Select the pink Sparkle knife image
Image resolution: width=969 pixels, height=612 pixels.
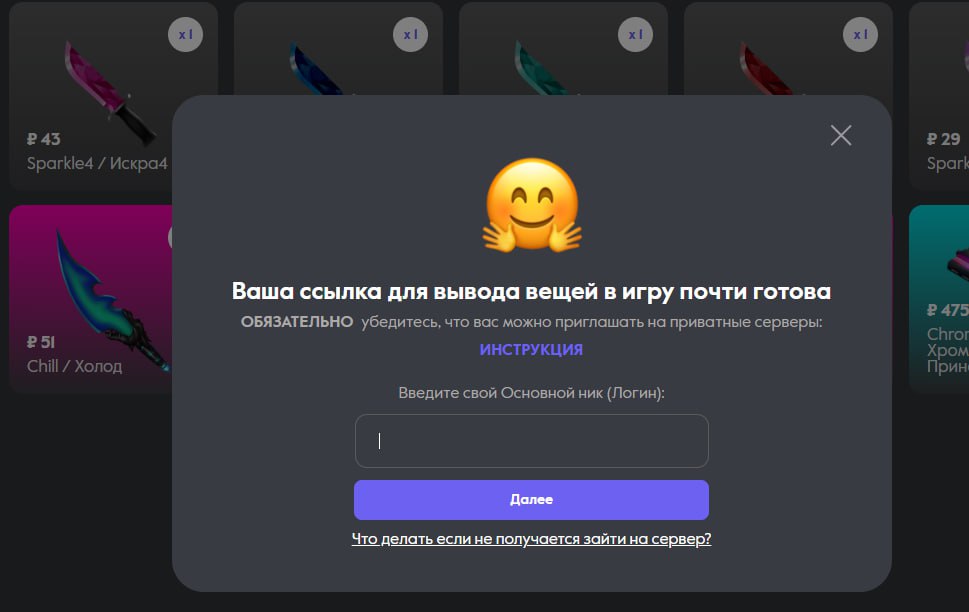point(110,93)
